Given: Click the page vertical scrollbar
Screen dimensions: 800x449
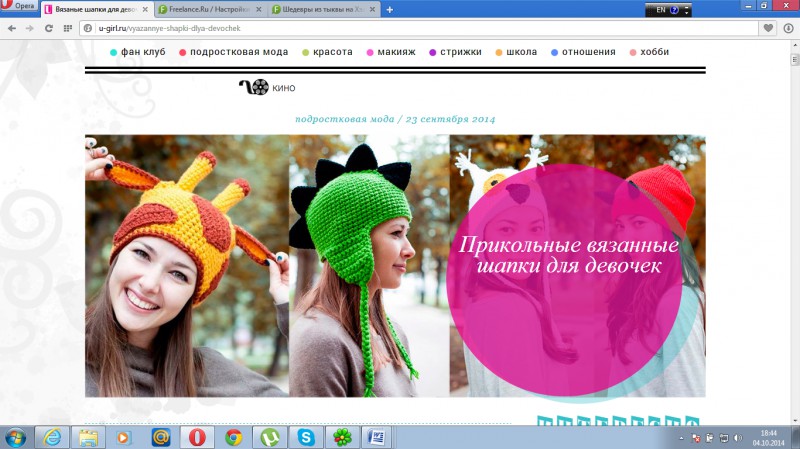Looking at the screenshot, I should [795, 233].
